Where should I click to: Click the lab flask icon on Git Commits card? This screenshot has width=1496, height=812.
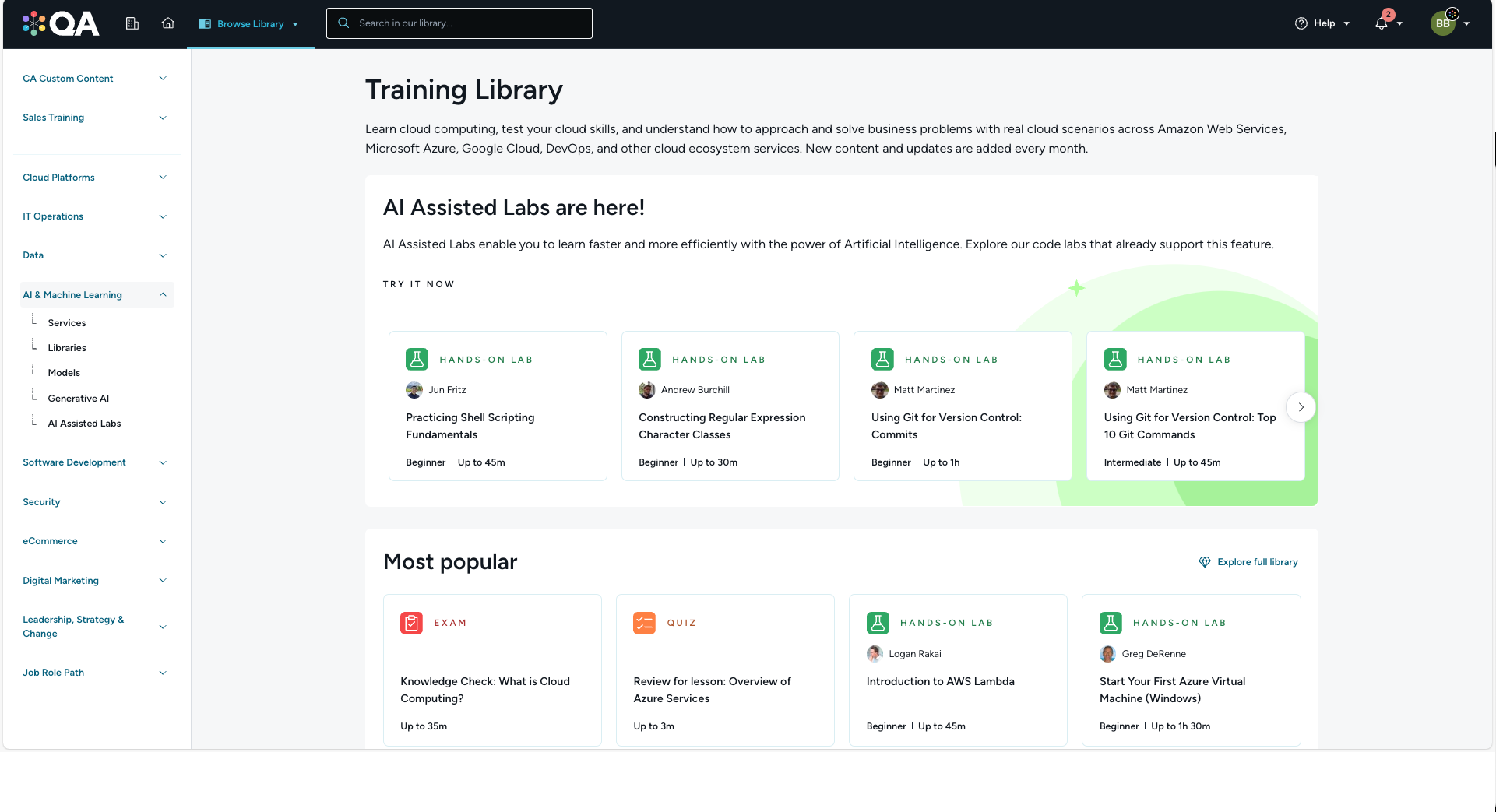coord(882,359)
